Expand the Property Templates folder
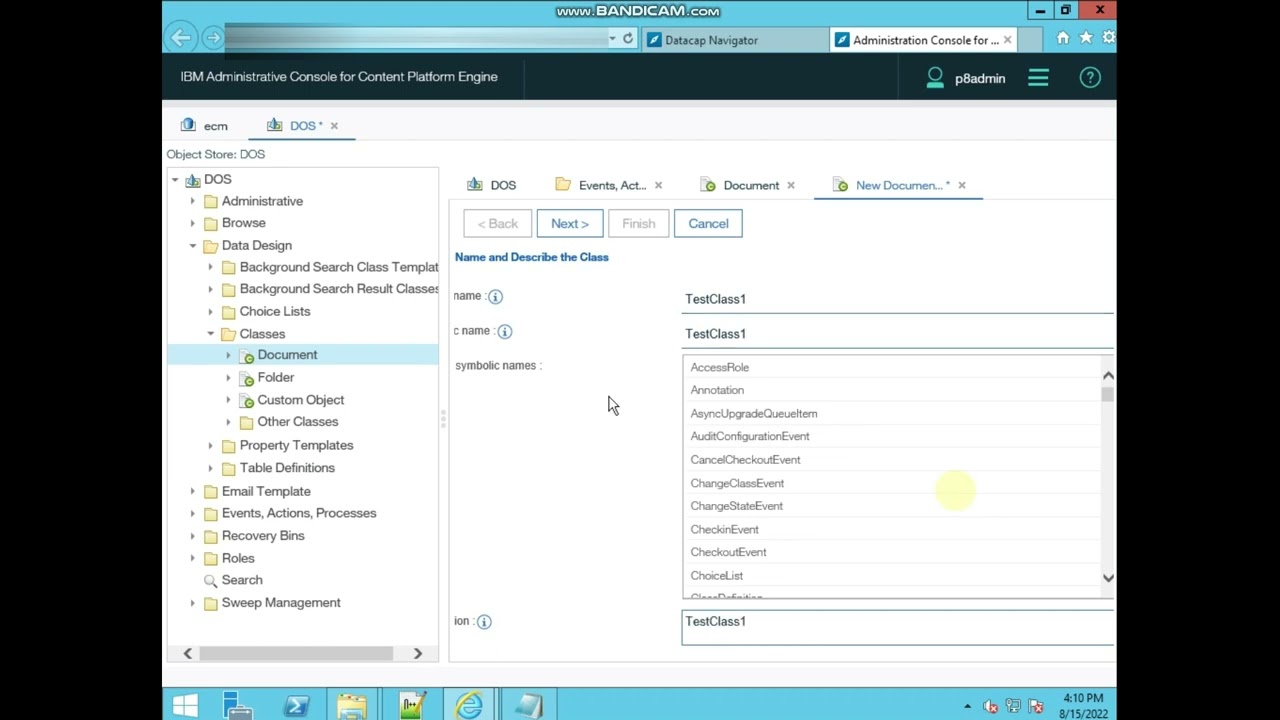Screen dimensions: 1280x720 [x=211, y=445]
